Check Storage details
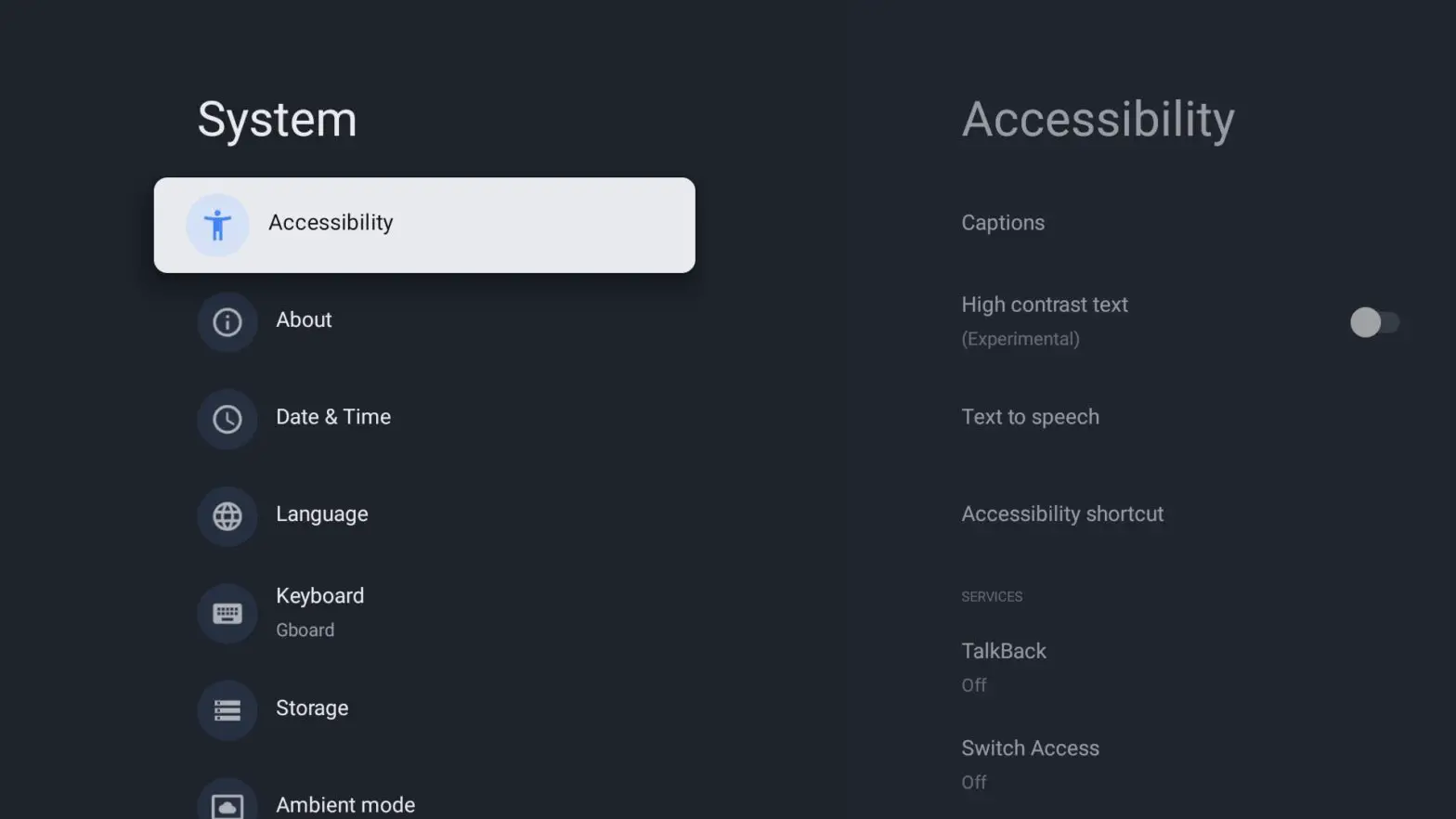 312,708
